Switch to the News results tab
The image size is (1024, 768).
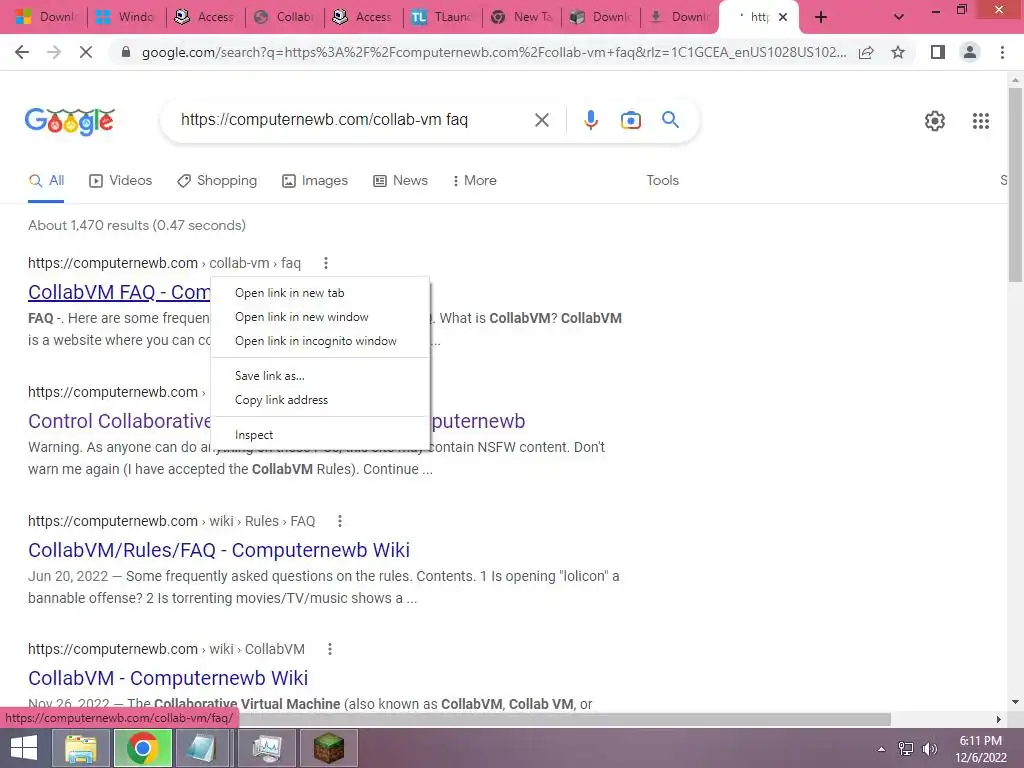click(x=400, y=181)
